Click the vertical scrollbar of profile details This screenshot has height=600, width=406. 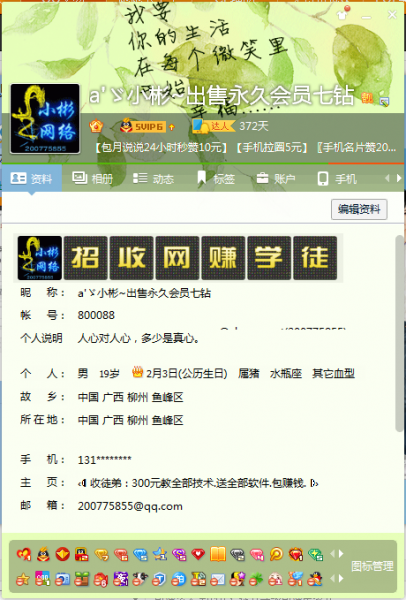click(399, 333)
